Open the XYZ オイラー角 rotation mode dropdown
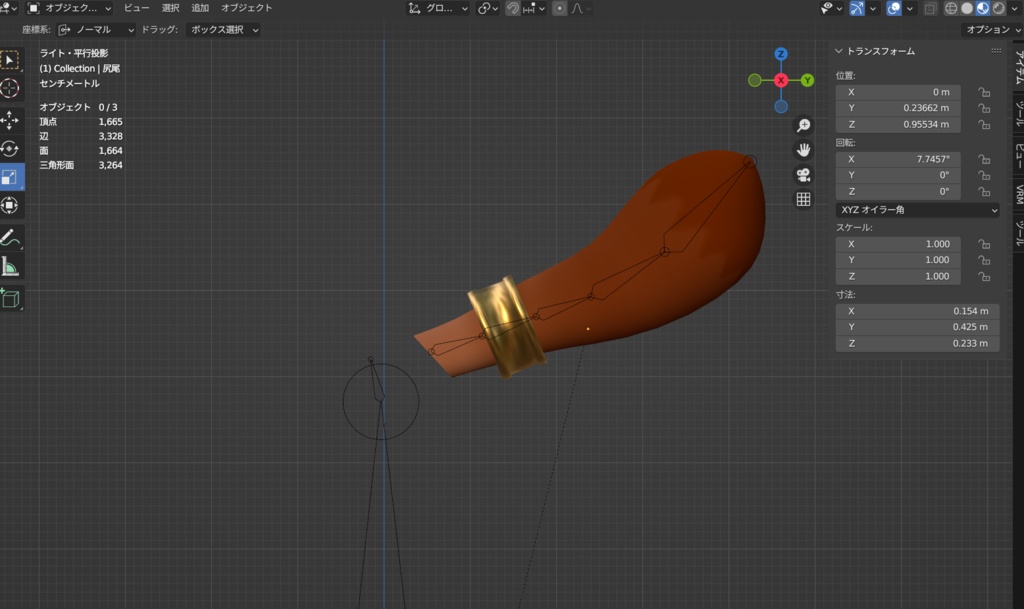Screen dimensions: 1024x609 click(917, 210)
